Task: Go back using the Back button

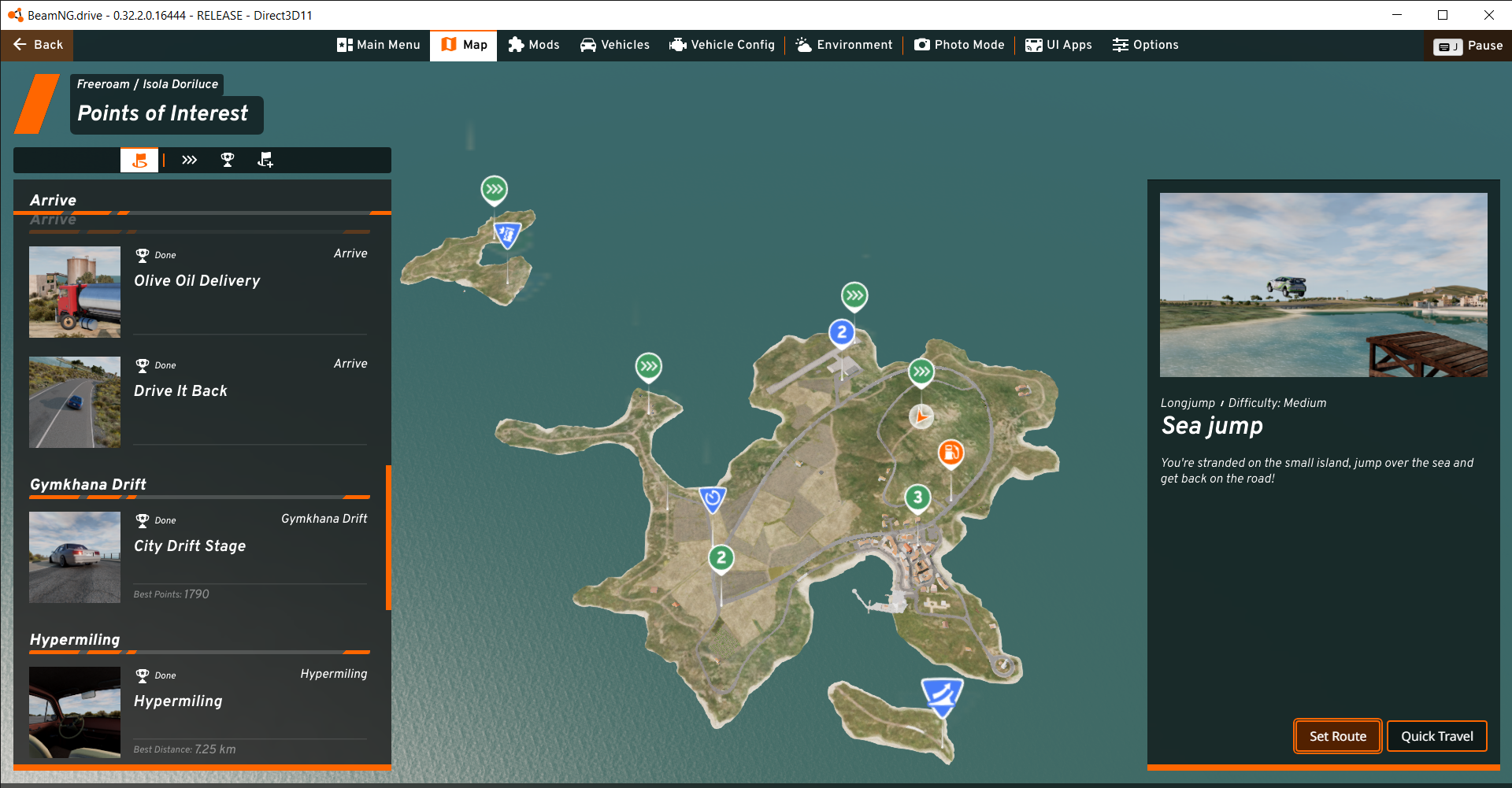Action: (37, 45)
